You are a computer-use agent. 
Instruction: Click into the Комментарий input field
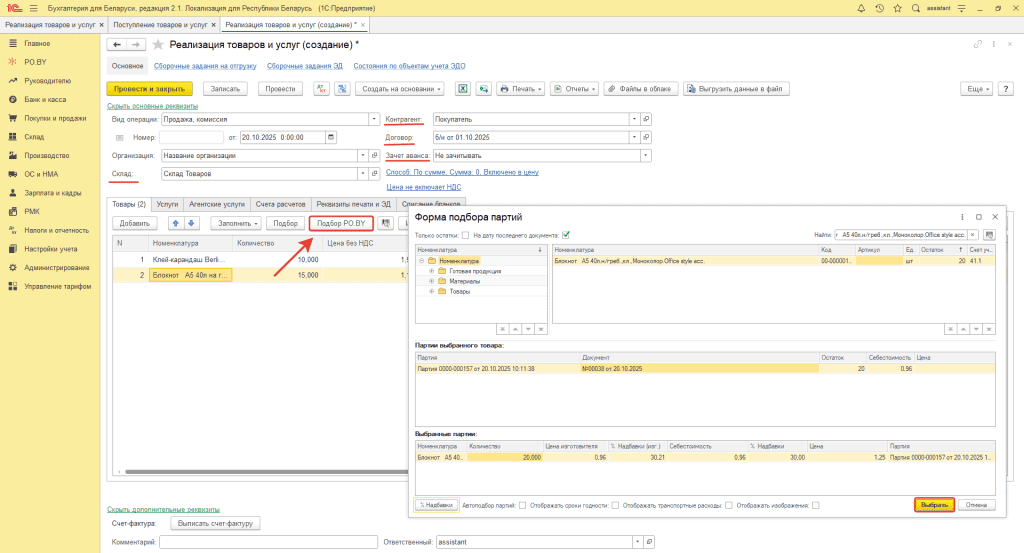coord(267,541)
